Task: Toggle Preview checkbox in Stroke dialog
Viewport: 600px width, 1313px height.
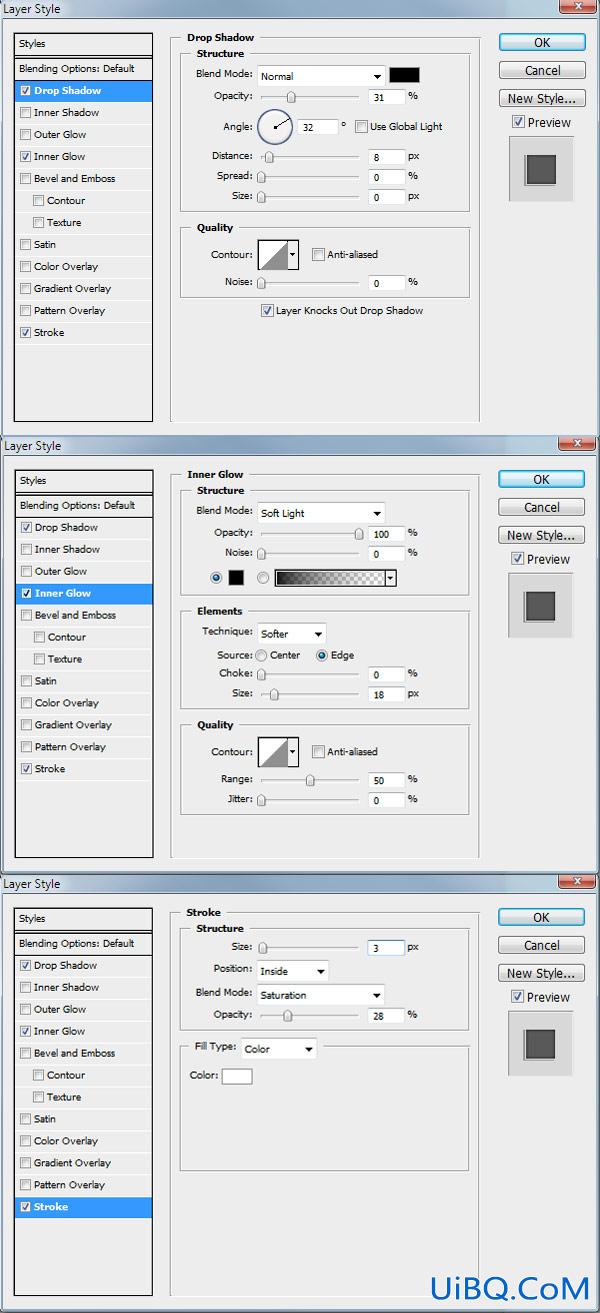Action: coord(518,996)
